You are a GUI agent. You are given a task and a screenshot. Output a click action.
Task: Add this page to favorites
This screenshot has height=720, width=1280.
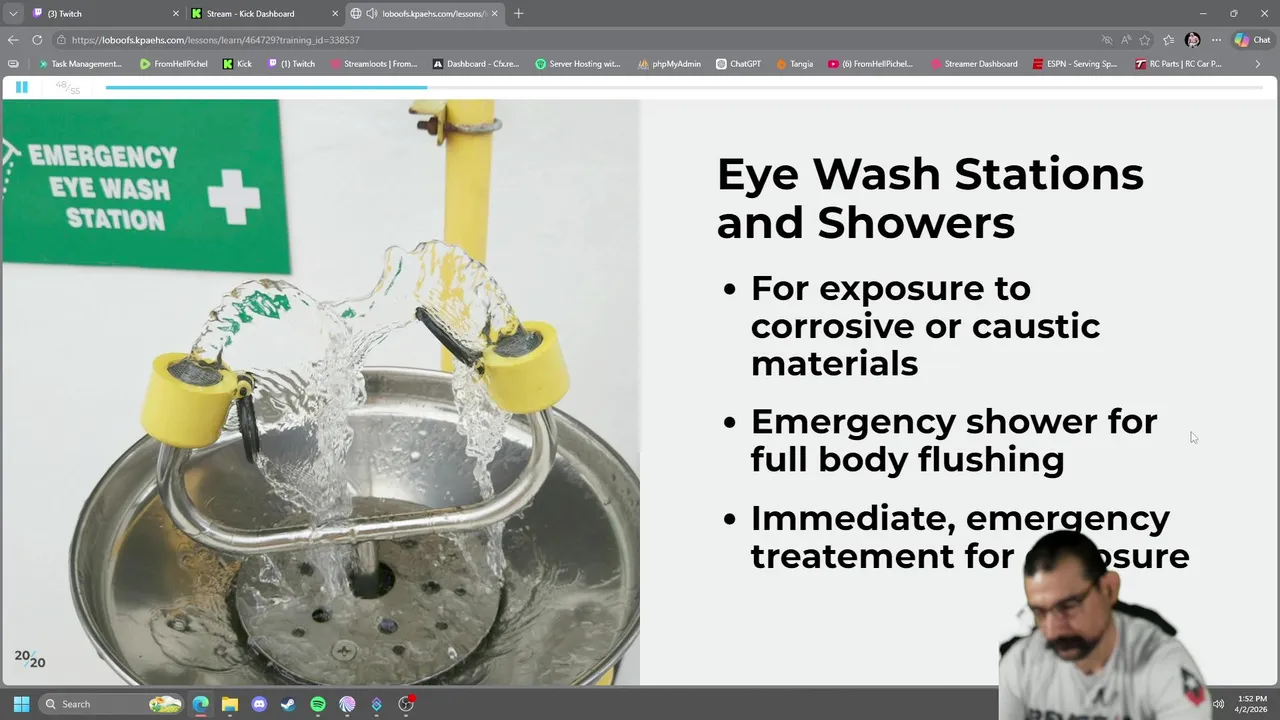[x=1145, y=40]
